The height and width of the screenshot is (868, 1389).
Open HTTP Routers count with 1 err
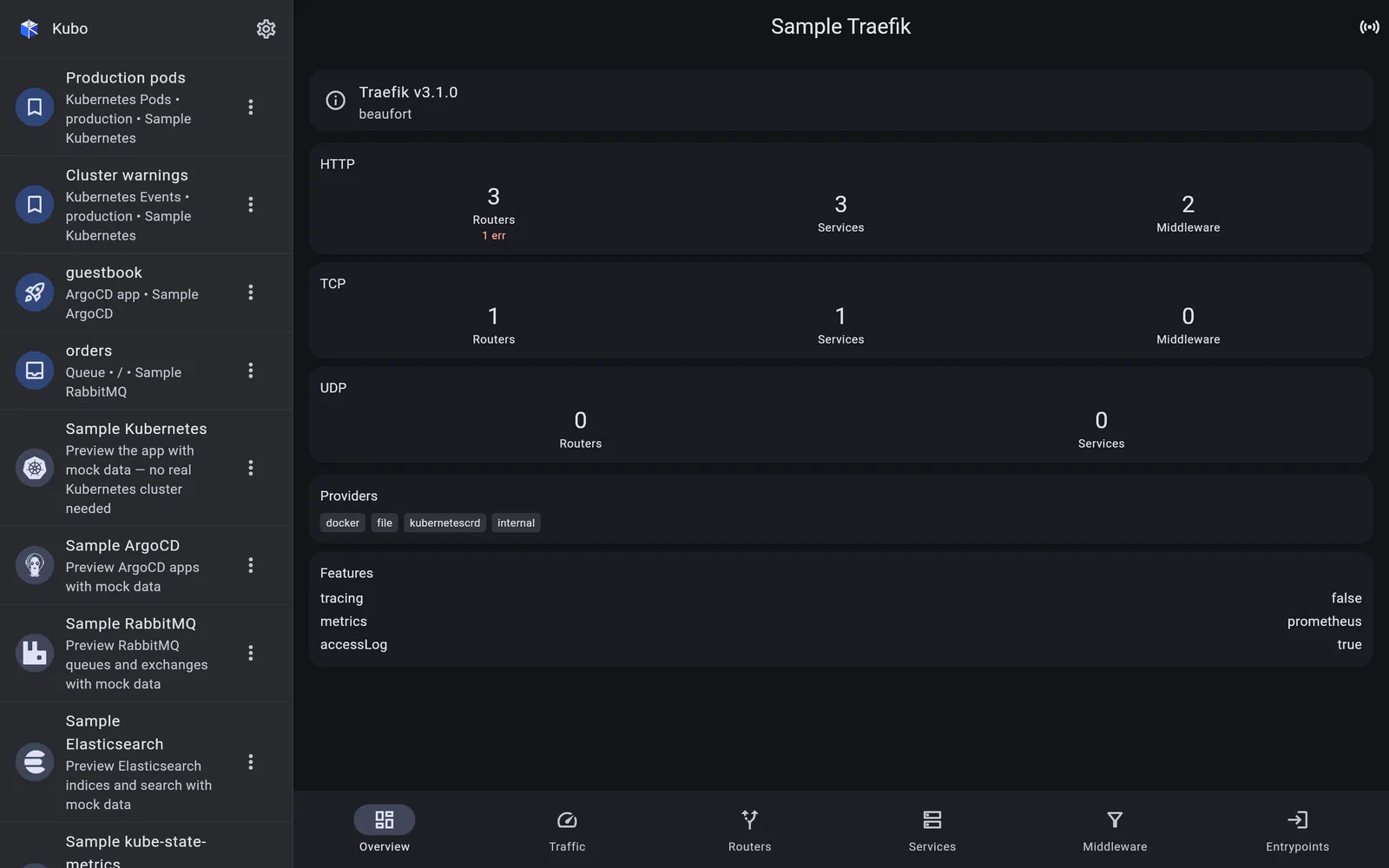pos(494,213)
